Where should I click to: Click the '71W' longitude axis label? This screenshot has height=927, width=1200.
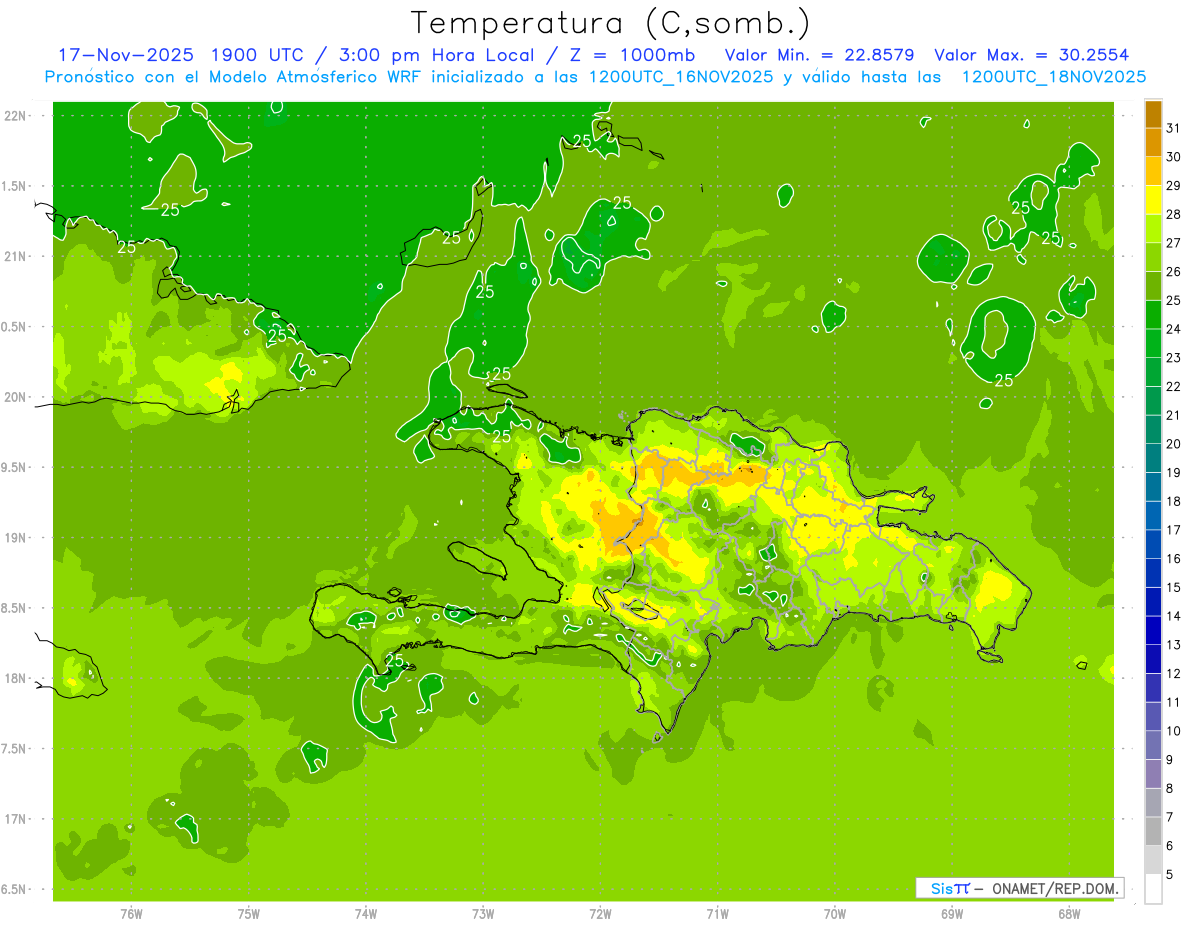pyautogui.click(x=717, y=913)
